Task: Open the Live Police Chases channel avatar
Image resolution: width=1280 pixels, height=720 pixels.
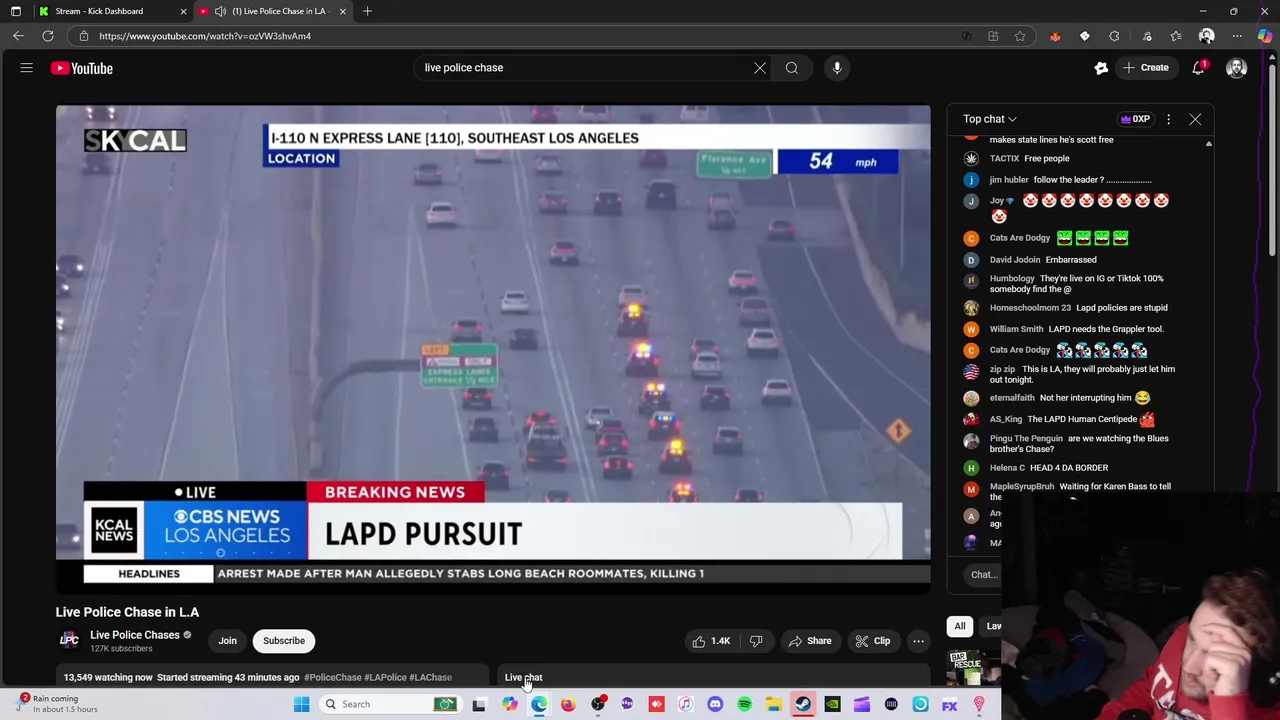Action: tap(69, 640)
